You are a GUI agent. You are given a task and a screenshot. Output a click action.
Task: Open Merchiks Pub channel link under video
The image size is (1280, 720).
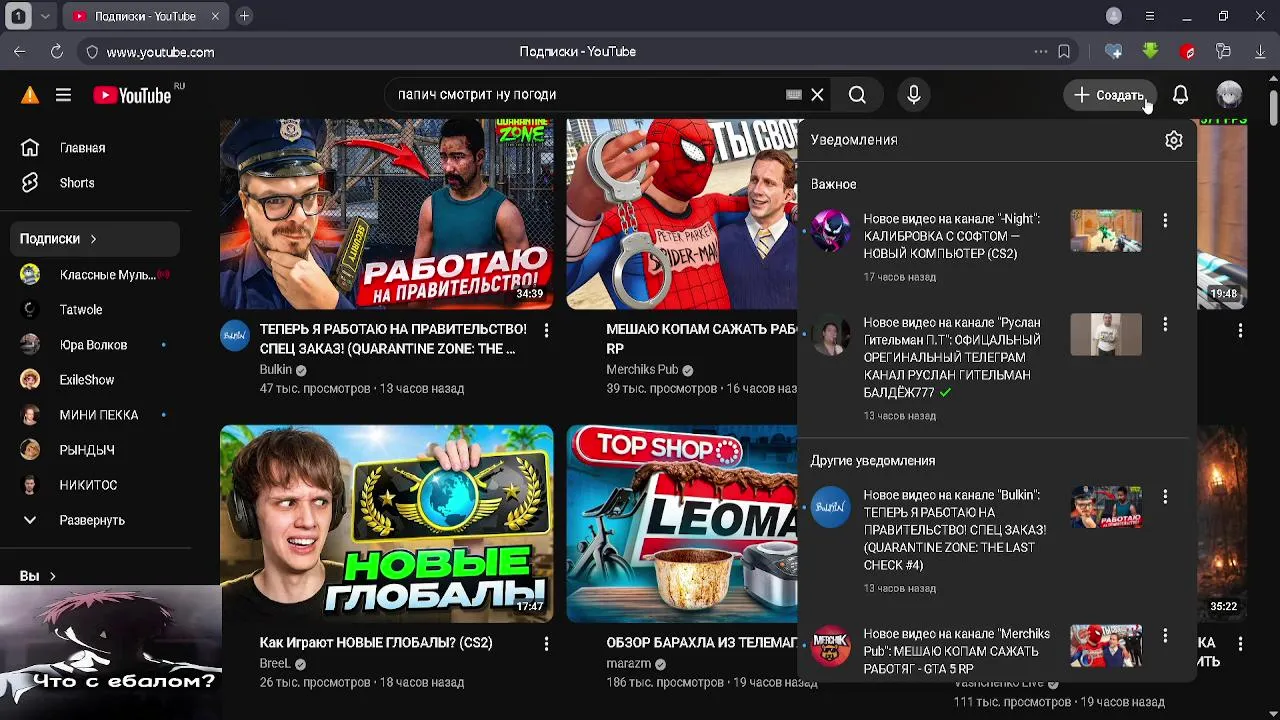coord(642,369)
